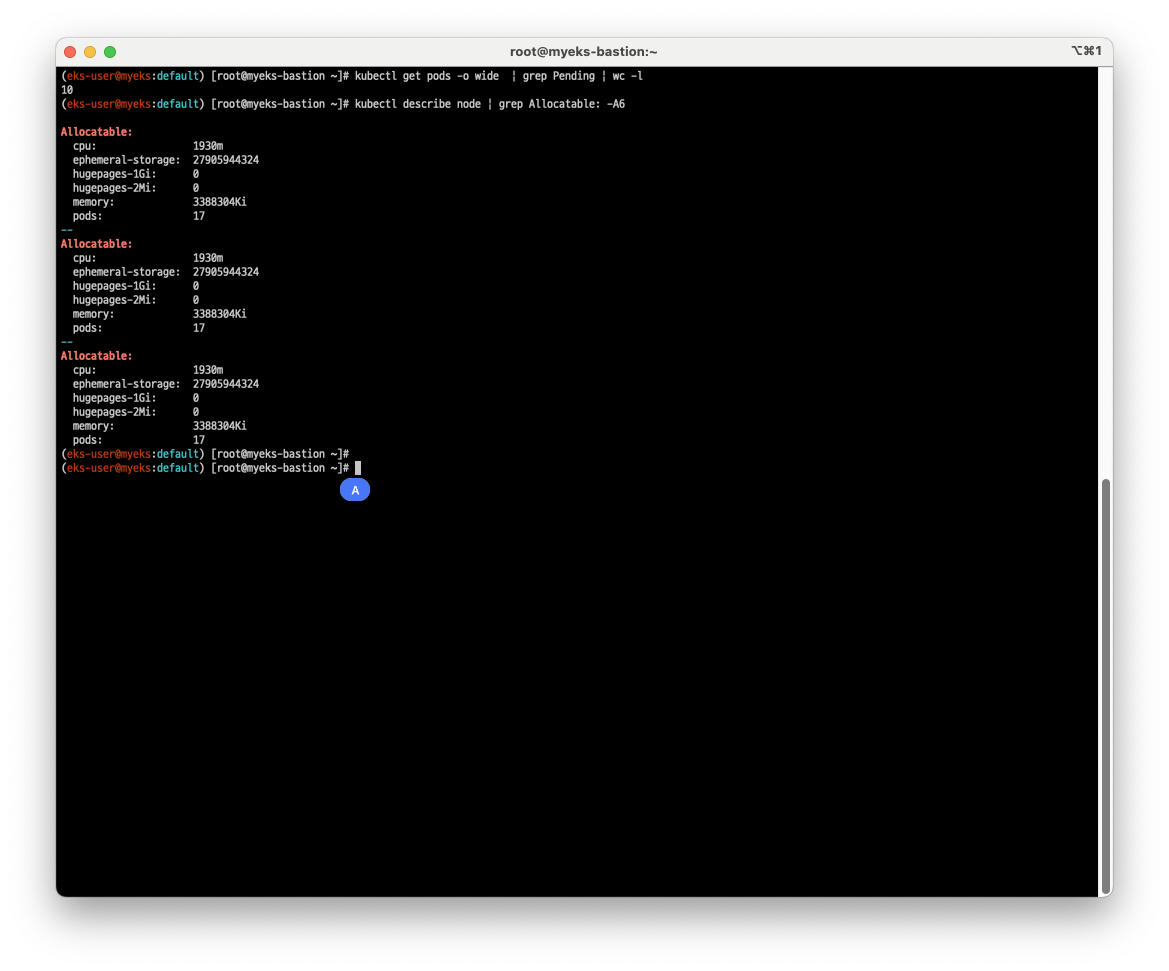Click '27905944324' in the first Allocatable block

click(x=226, y=160)
